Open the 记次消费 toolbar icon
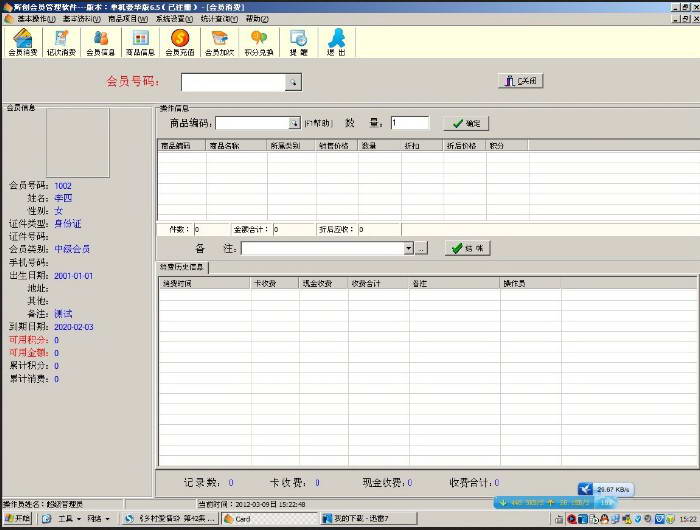The width and height of the screenshot is (700, 530). click(x=61, y=42)
